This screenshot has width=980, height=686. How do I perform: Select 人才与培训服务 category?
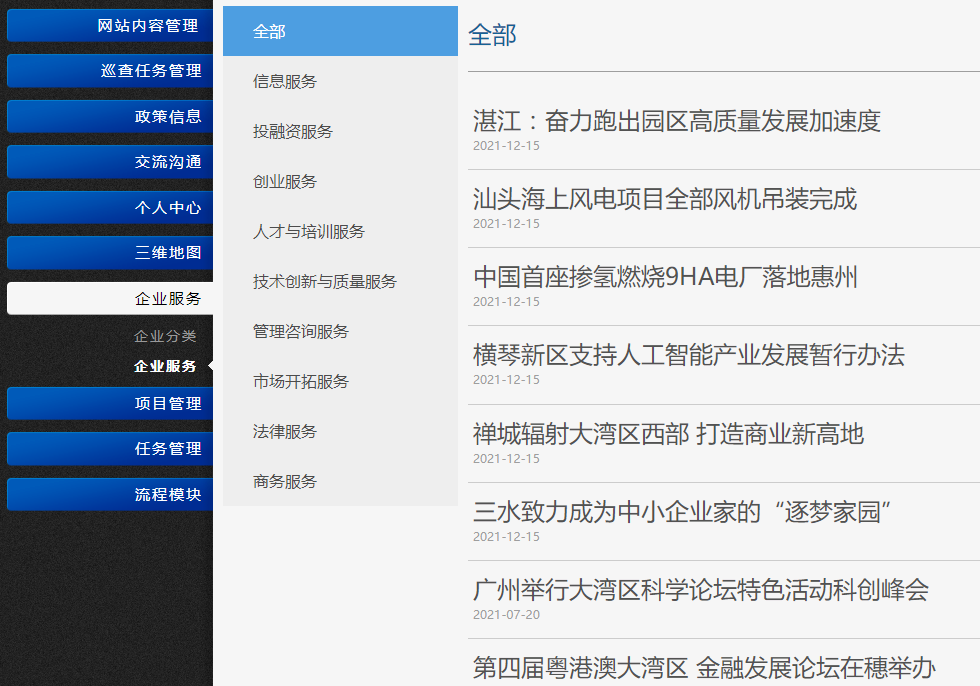pos(341,231)
